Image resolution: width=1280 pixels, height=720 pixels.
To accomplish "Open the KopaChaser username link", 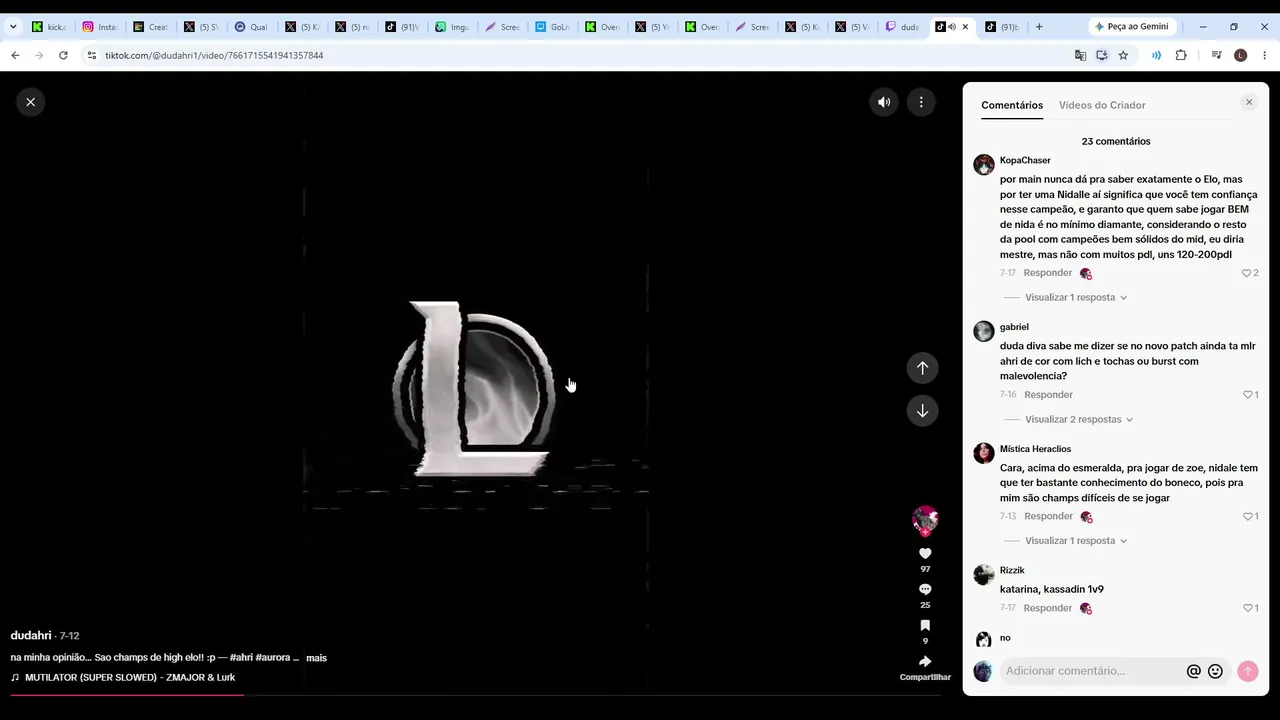I will (x=1025, y=160).
